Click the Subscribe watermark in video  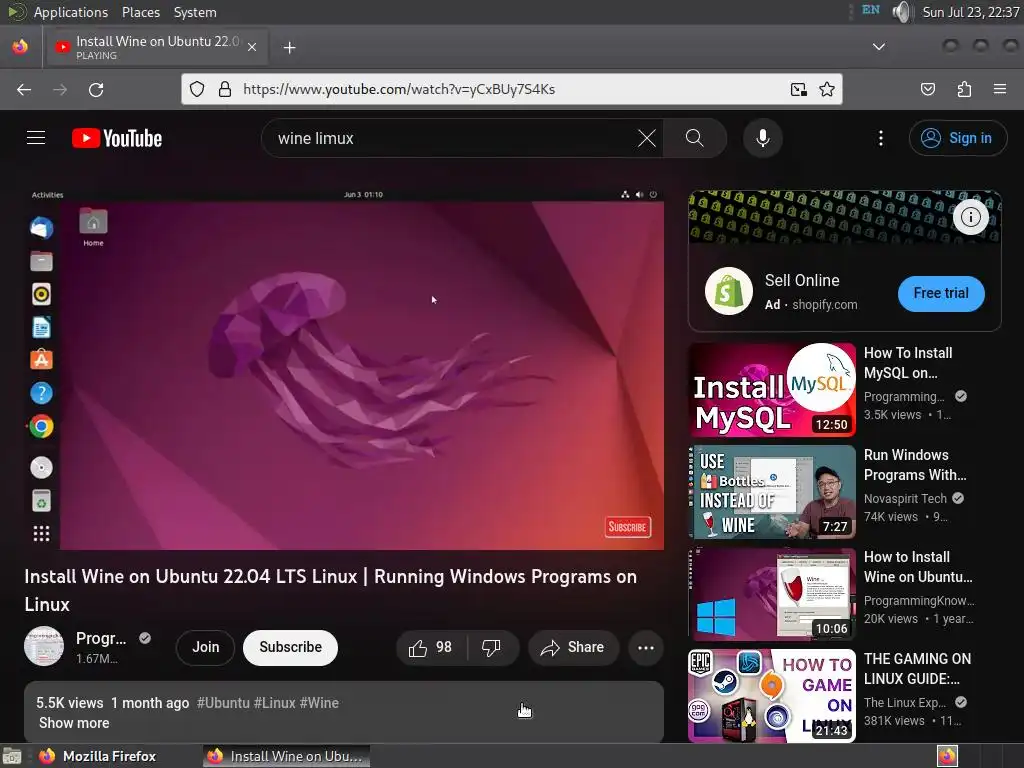pos(628,527)
